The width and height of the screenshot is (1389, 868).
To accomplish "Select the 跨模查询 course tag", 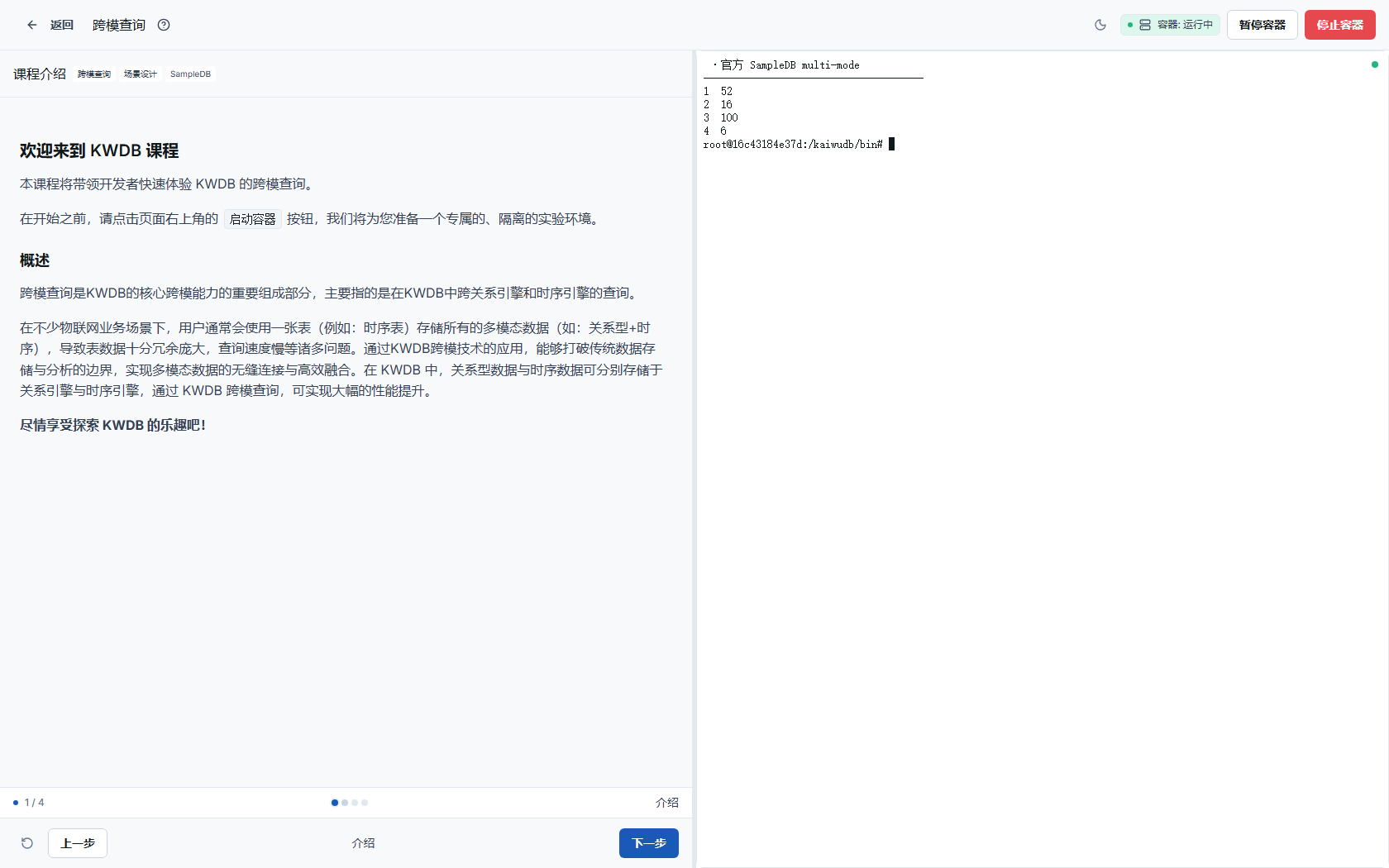I will pos(94,74).
